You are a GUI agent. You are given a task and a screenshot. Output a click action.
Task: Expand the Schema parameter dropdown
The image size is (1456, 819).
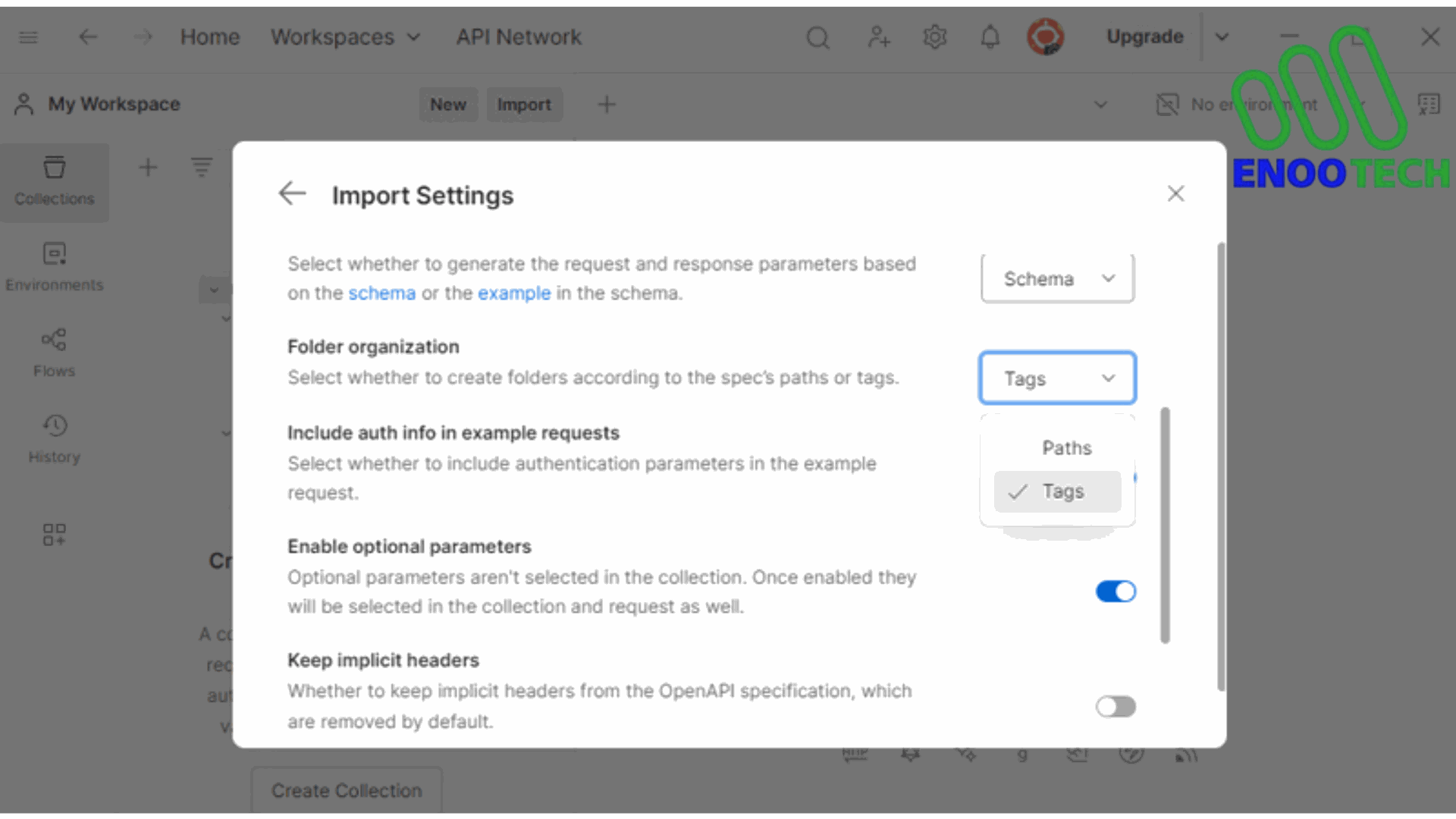1058,279
